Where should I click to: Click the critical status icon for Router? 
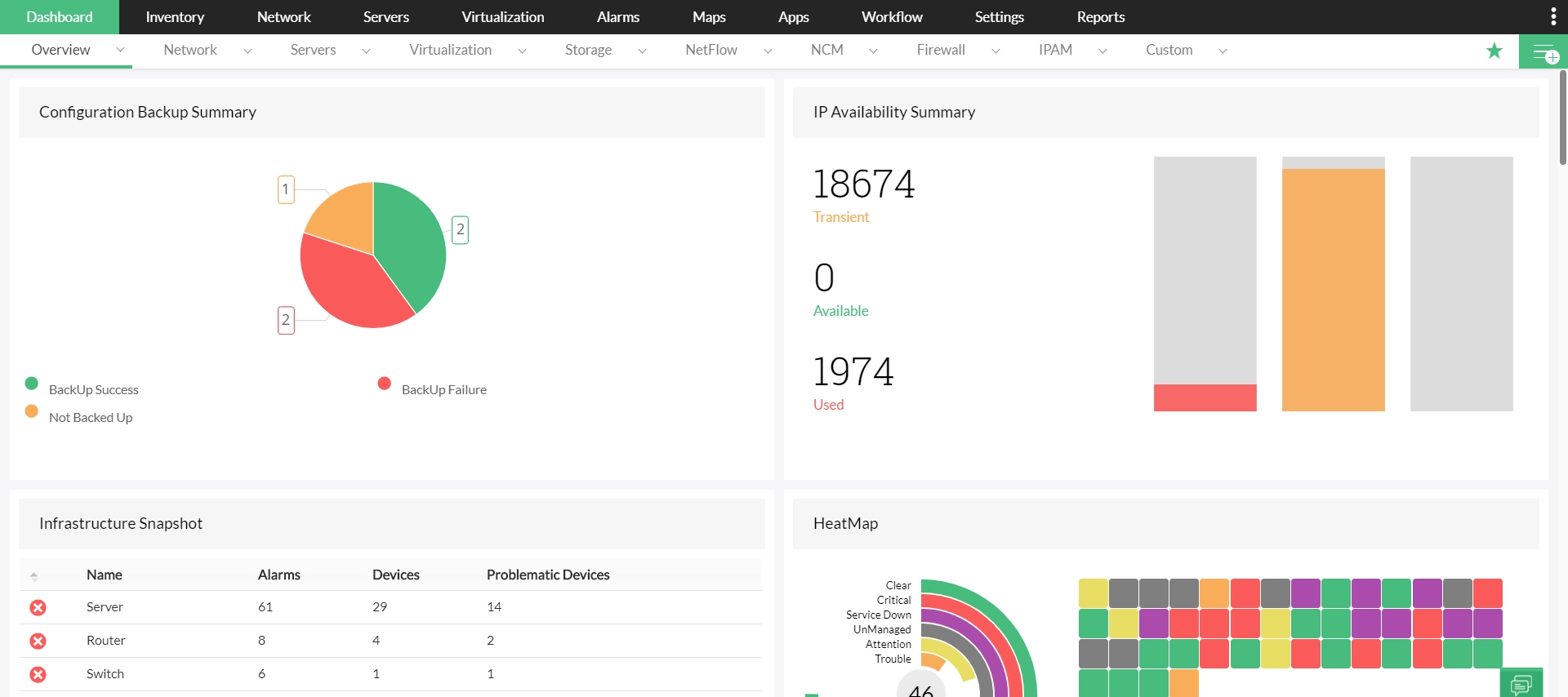click(38, 641)
